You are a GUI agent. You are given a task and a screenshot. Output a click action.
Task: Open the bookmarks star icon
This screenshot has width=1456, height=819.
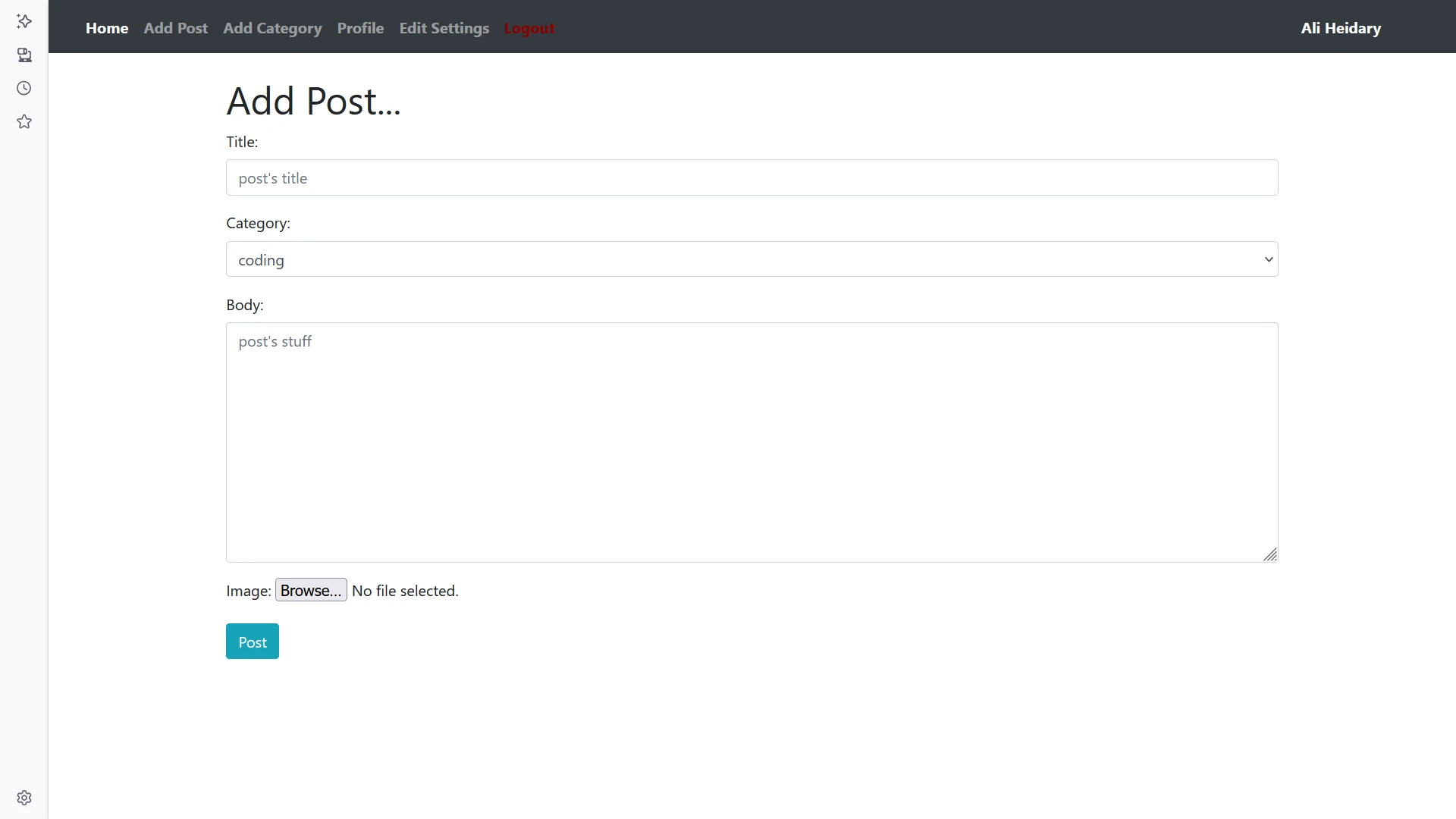pyautogui.click(x=24, y=121)
